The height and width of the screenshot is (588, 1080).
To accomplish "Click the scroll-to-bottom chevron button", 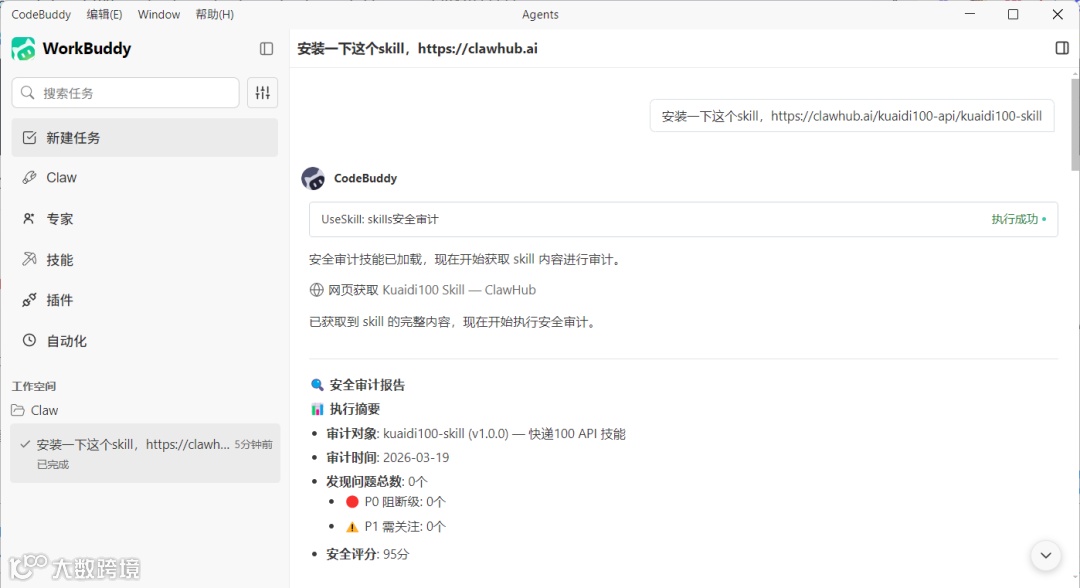I will 1046,556.
